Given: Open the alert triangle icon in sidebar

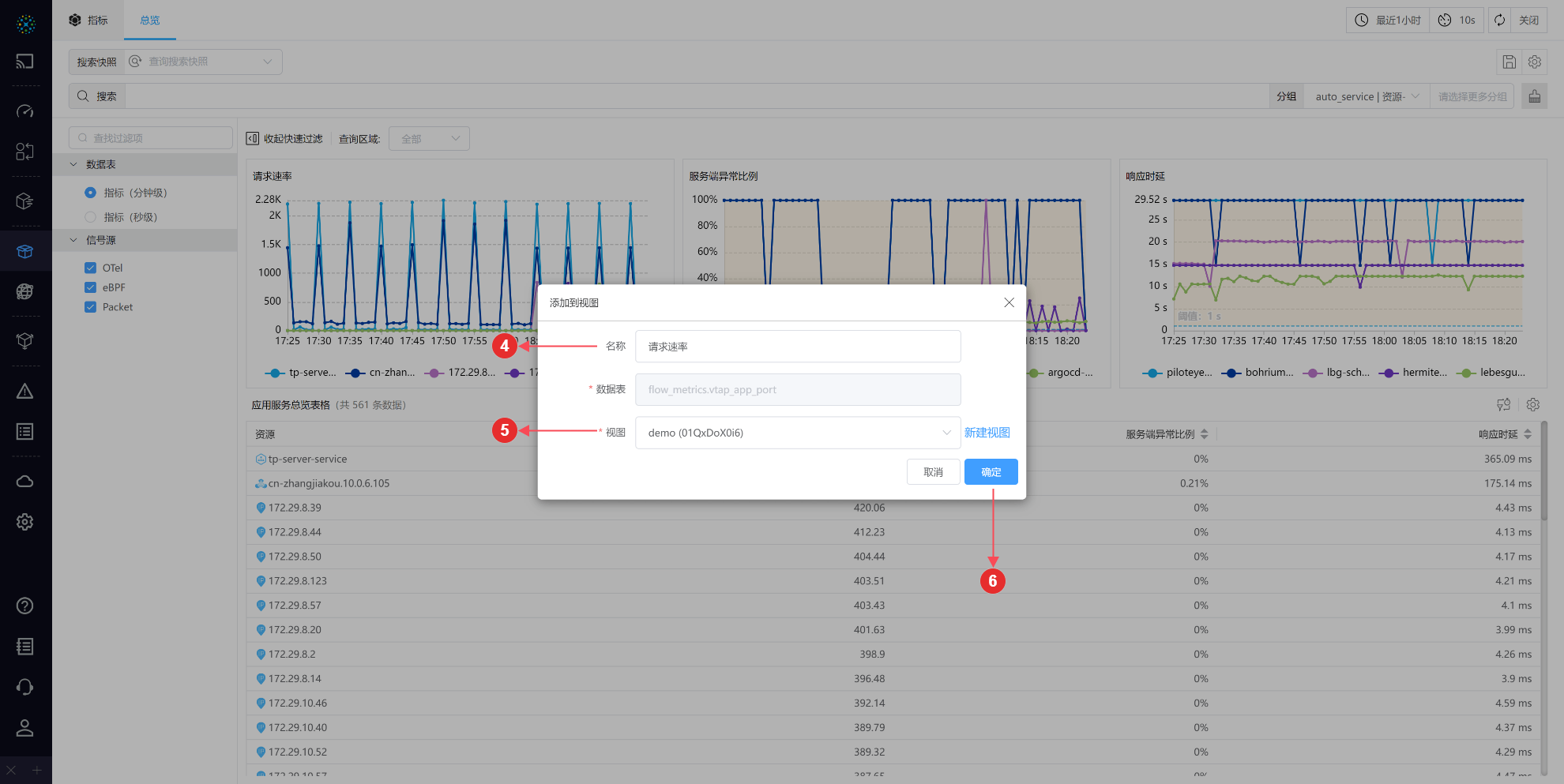Looking at the screenshot, I should tap(24, 392).
